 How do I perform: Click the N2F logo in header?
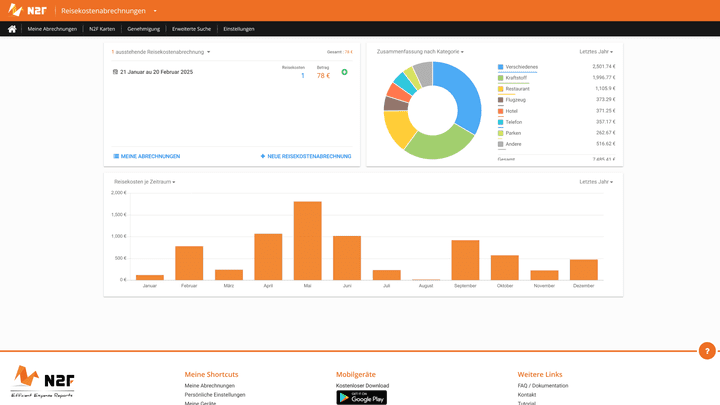coord(27,10)
